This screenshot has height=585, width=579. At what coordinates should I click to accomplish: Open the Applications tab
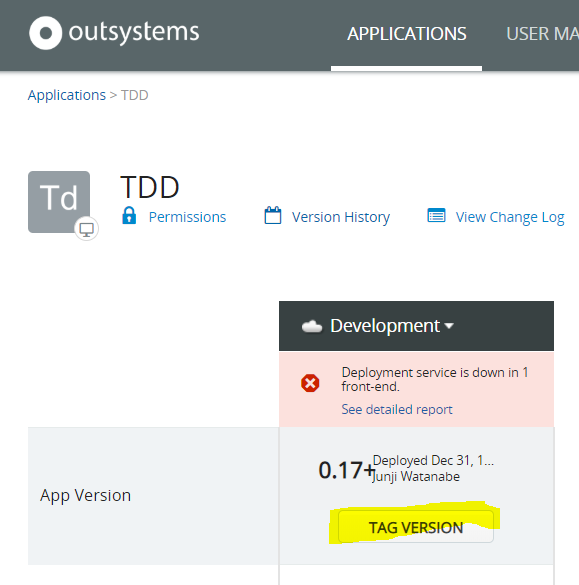point(407,34)
